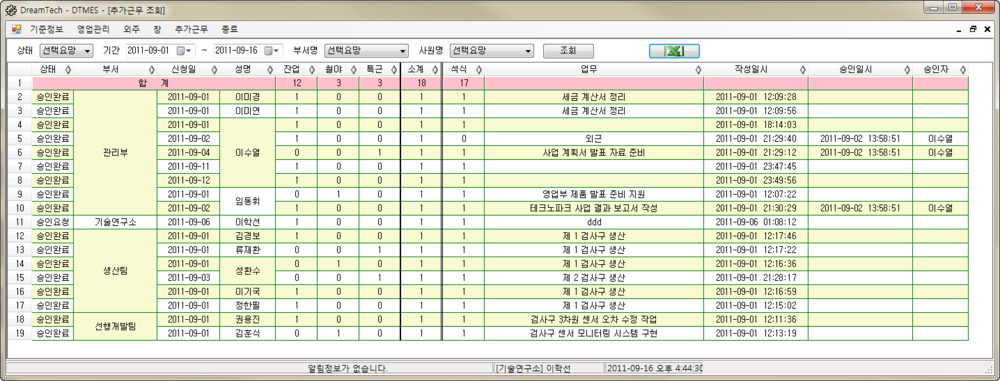1000x381 pixels.
Task: Open the 영업관리 menu
Action: point(93,29)
